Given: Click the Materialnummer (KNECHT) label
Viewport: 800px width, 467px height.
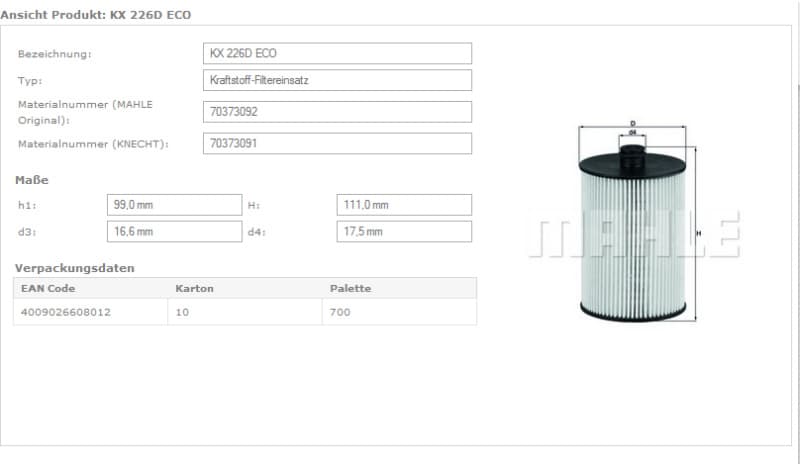Looking at the screenshot, I should coord(93,144).
